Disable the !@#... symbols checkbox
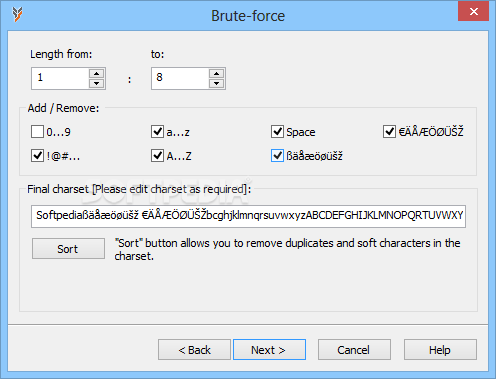 click(x=37, y=156)
